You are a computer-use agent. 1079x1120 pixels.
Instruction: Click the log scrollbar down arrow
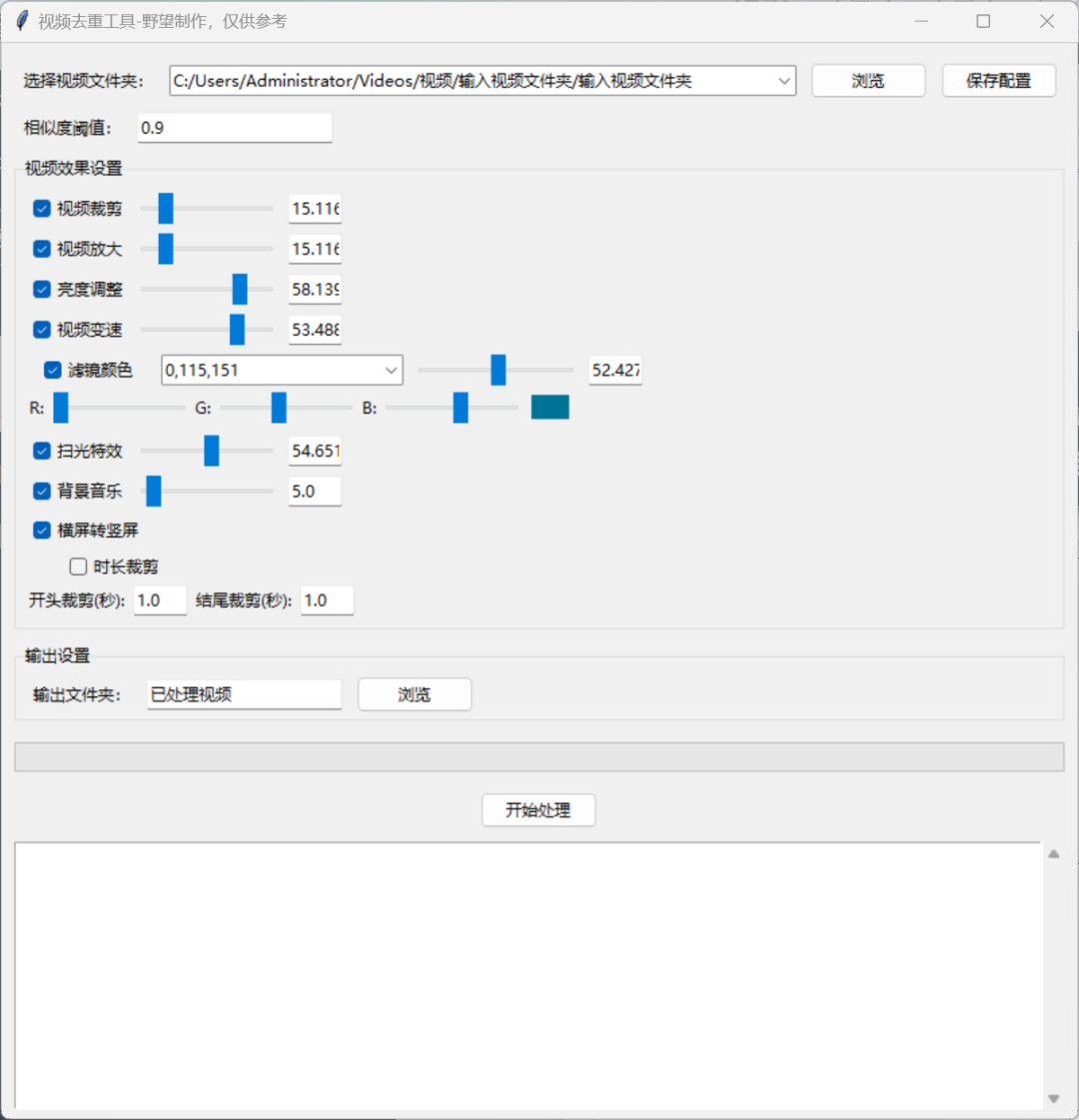(1054, 1099)
